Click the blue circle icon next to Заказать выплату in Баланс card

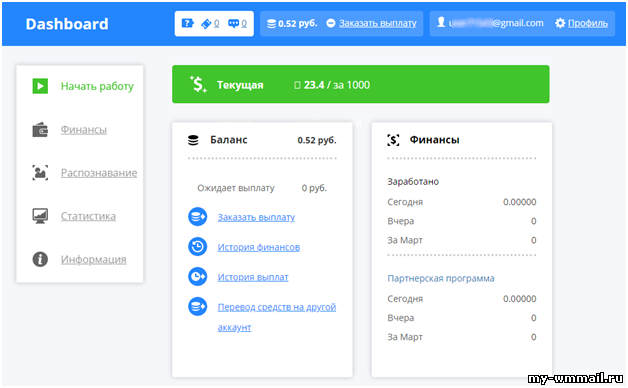point(197,217)
